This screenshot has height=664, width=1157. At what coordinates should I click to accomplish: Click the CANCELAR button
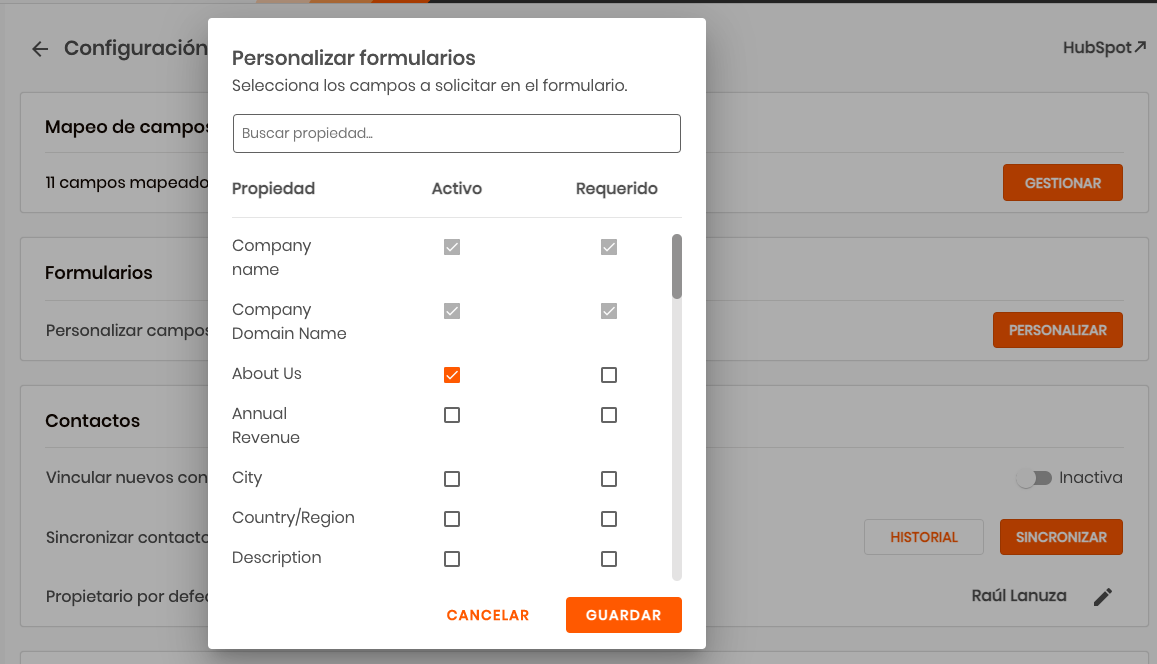point(488,615)
